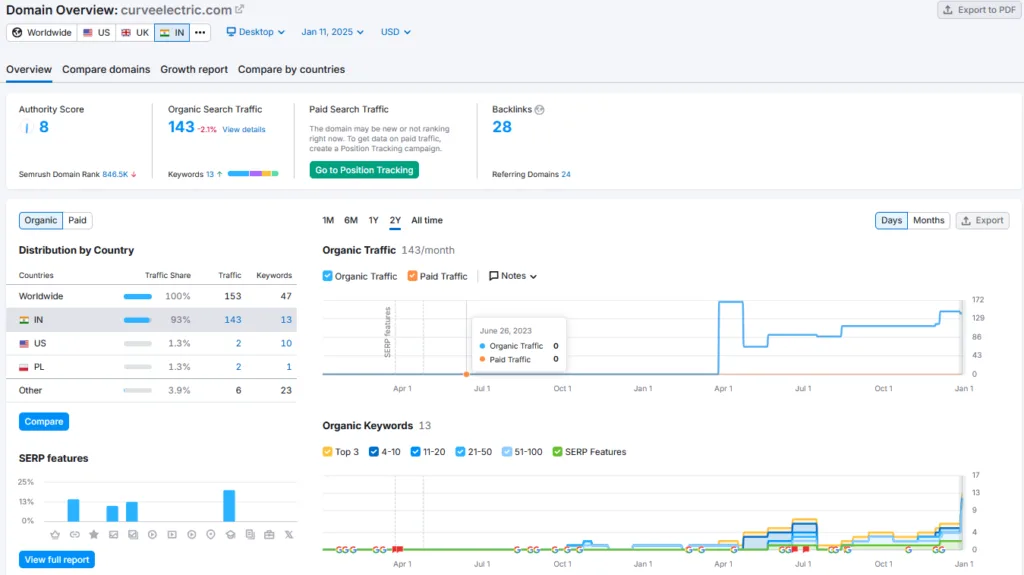Viewport: 1024px width, 575px height.
Task: Click the chain link icon in SERP features
Action: [74, 534]
